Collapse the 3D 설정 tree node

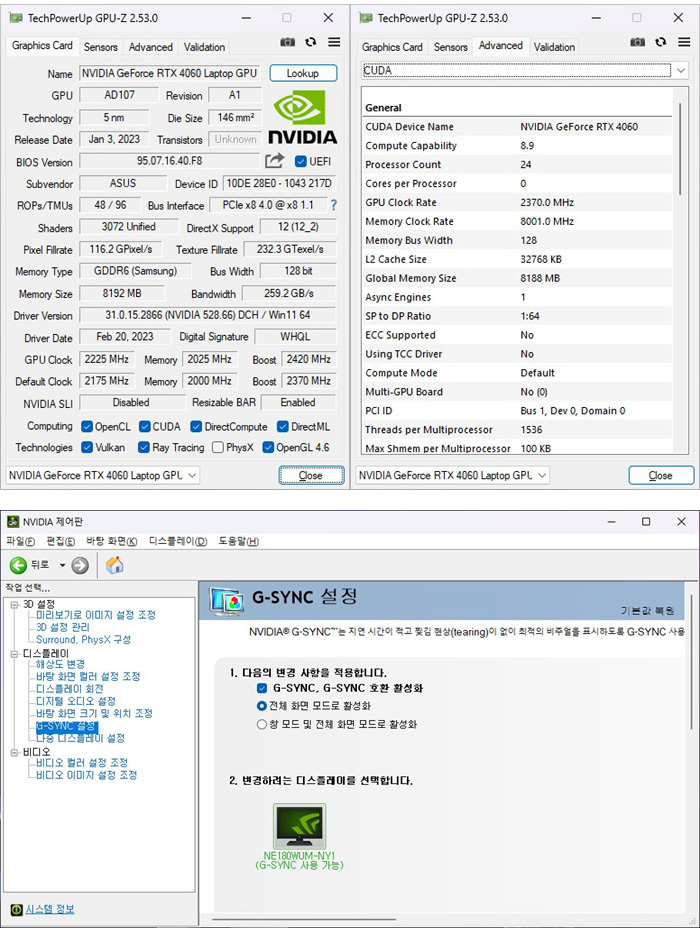[x=14, y=604]
